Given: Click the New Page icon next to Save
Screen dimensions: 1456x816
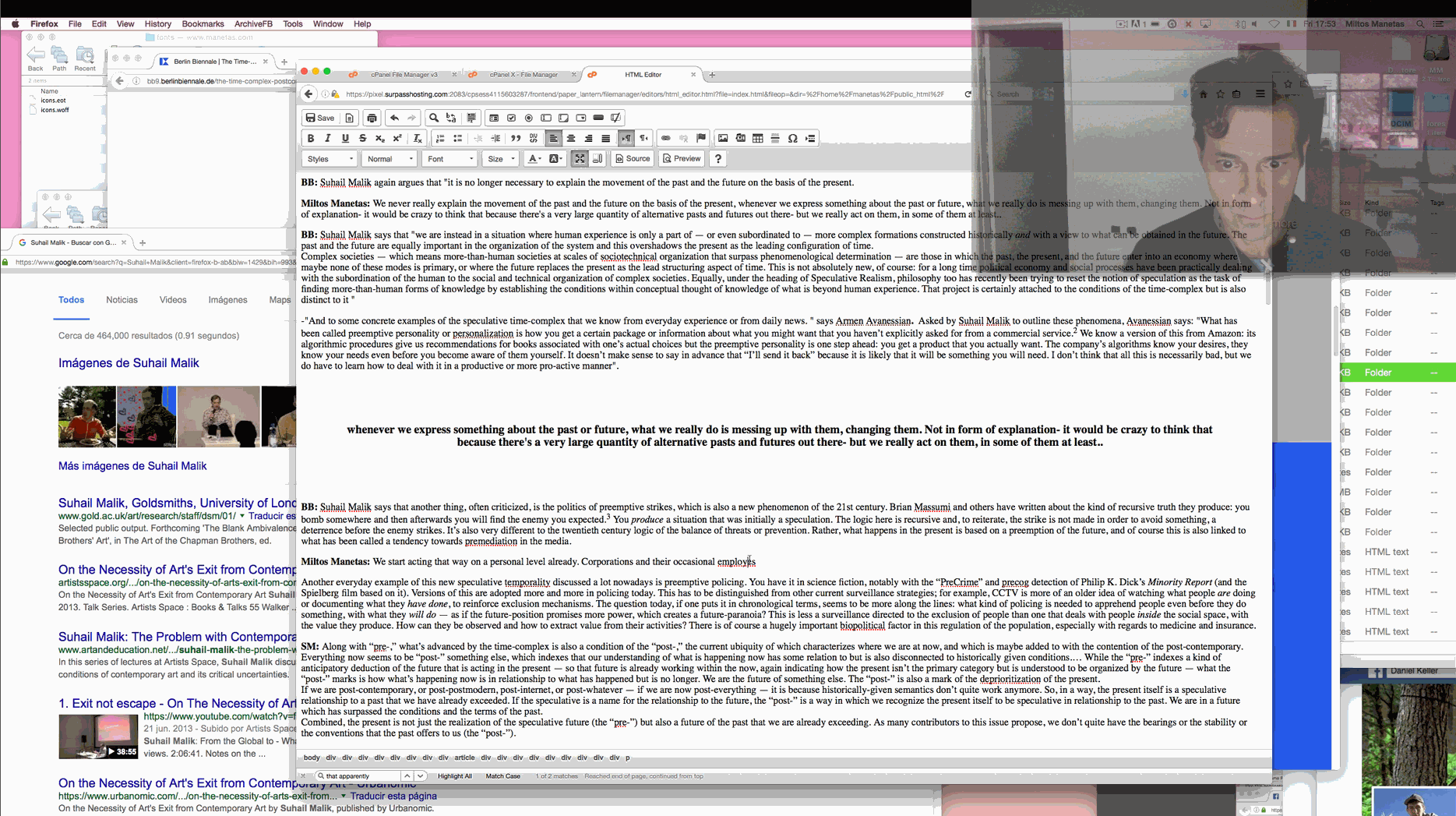Looking at the screenshot, I should pyautogui.click(x=350, y=118).
